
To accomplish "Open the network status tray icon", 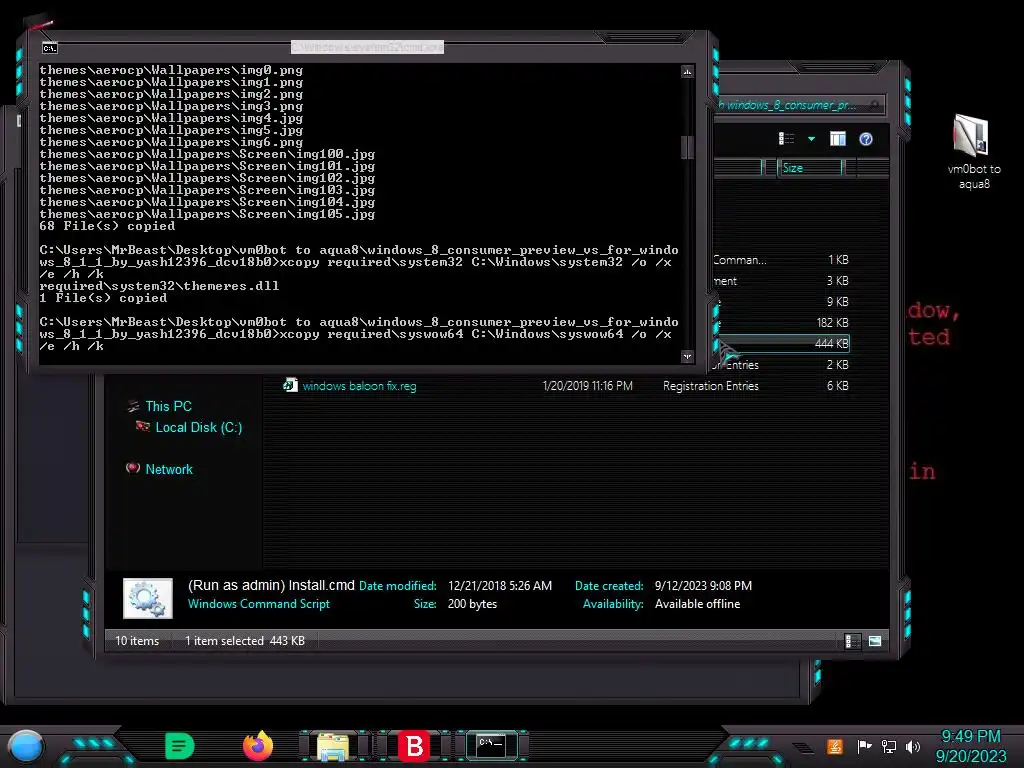I will click(889, 746).
